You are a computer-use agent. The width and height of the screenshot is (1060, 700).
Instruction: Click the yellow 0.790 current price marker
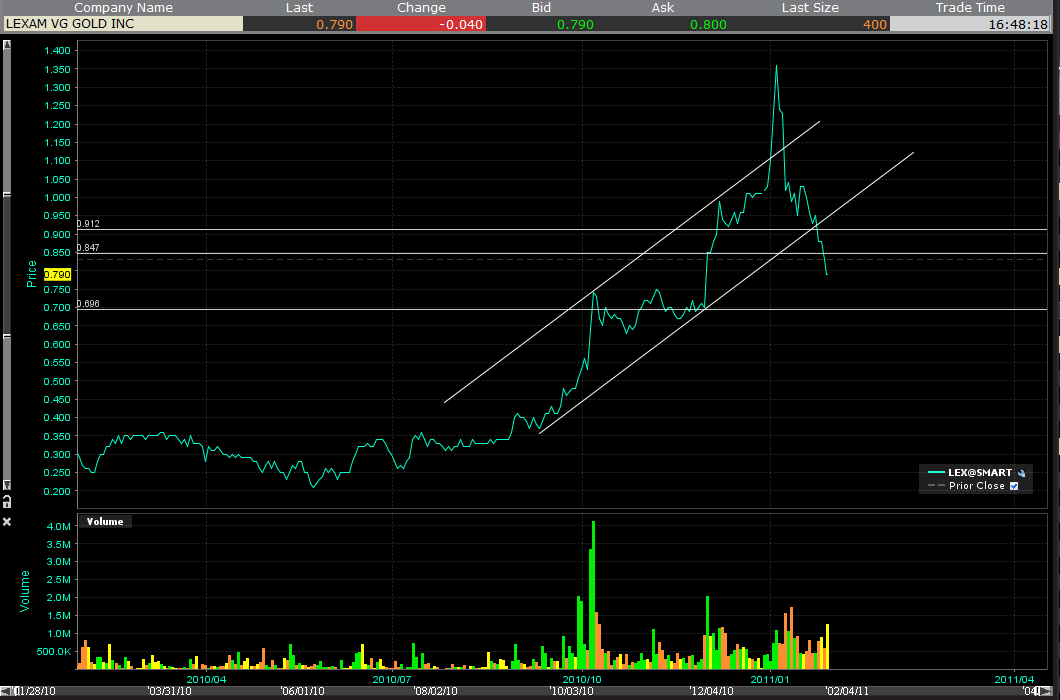tap(57, 275)
